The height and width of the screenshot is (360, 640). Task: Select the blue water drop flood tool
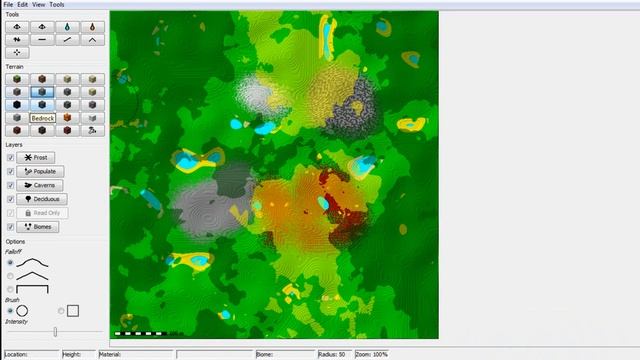[67, 27]
